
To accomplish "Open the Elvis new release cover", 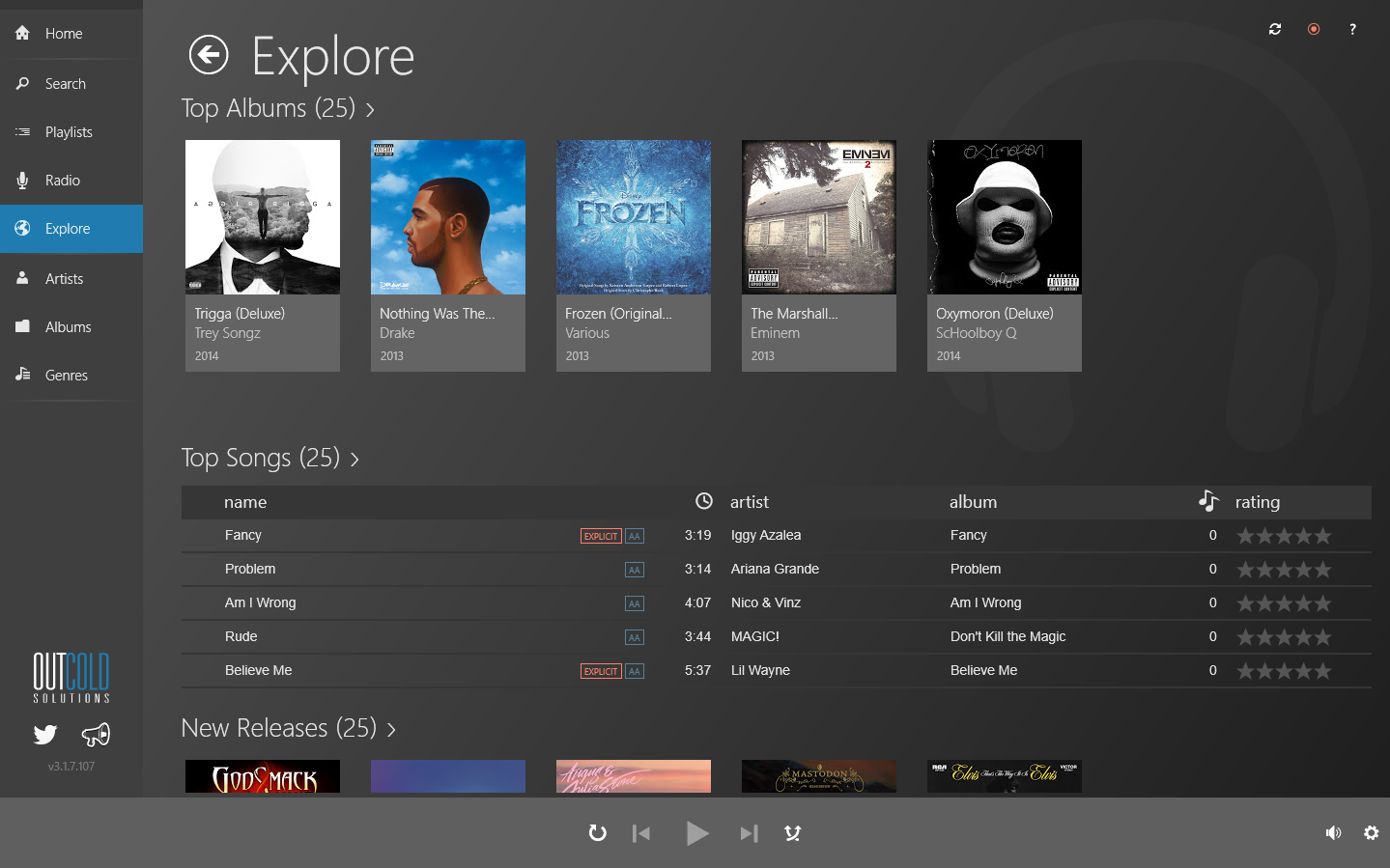I will click(x=1005, y=776).
